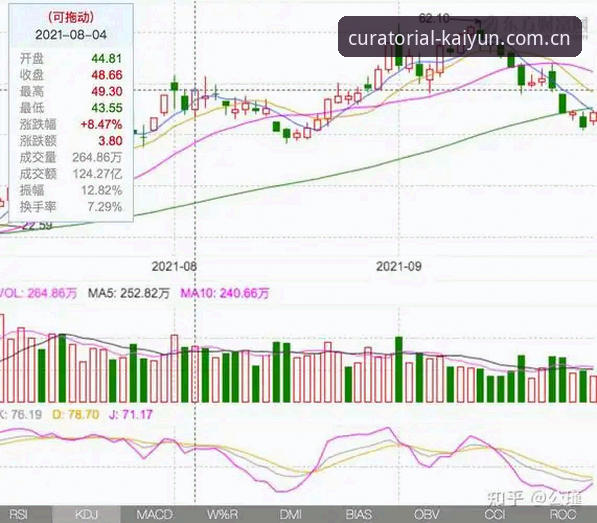Switch to the OBV indicator tab
The height and width of the screenshot is (523, 597).
(x=426, y=515)
